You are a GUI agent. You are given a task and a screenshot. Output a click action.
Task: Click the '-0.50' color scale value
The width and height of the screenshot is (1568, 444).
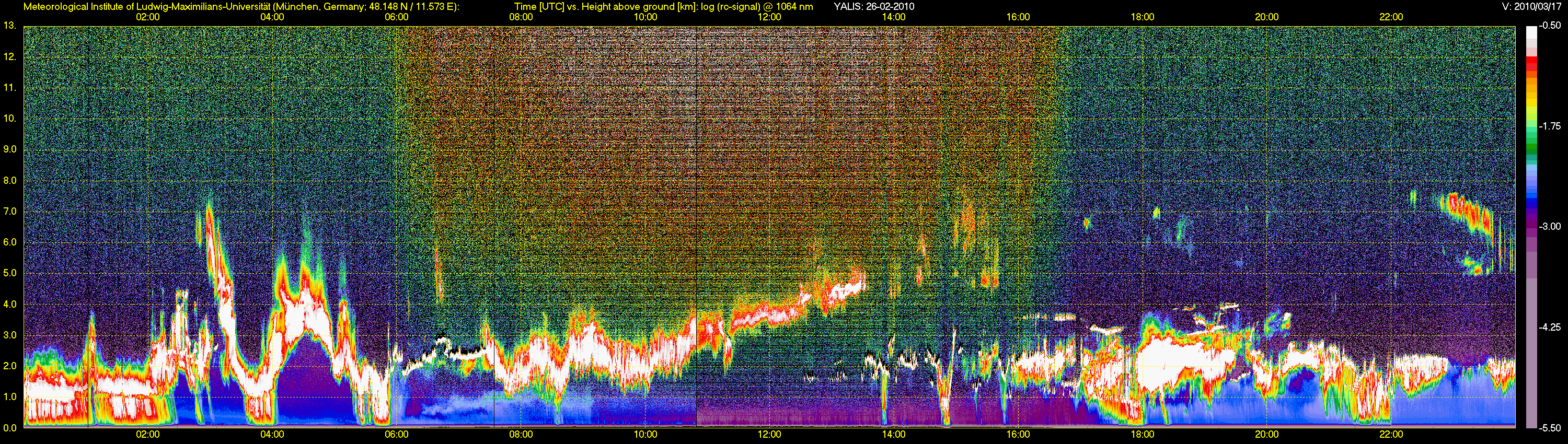coord(1551,26)
